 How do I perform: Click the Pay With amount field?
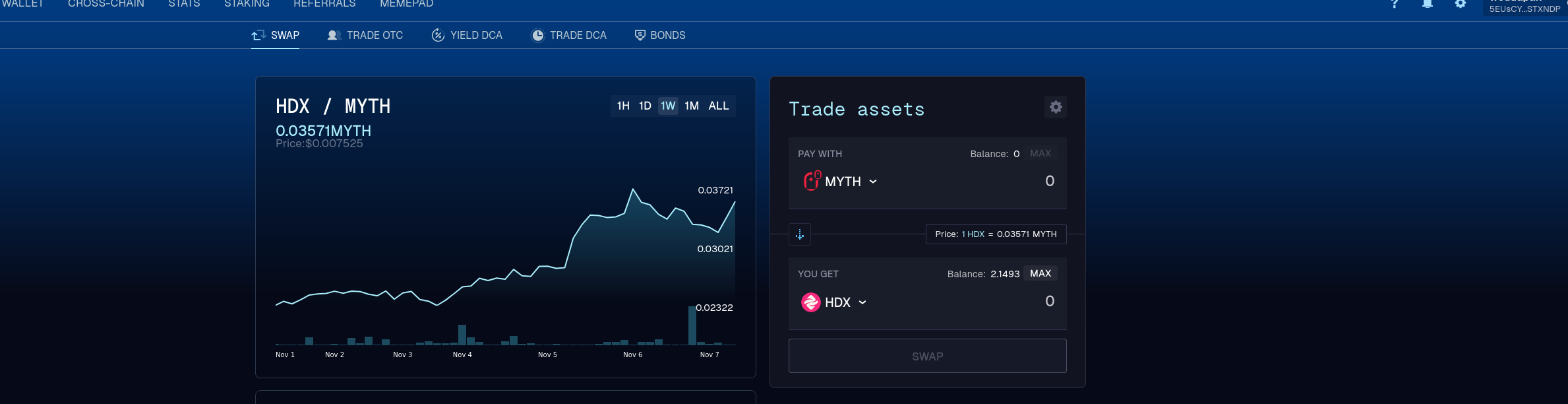[989, 181]
